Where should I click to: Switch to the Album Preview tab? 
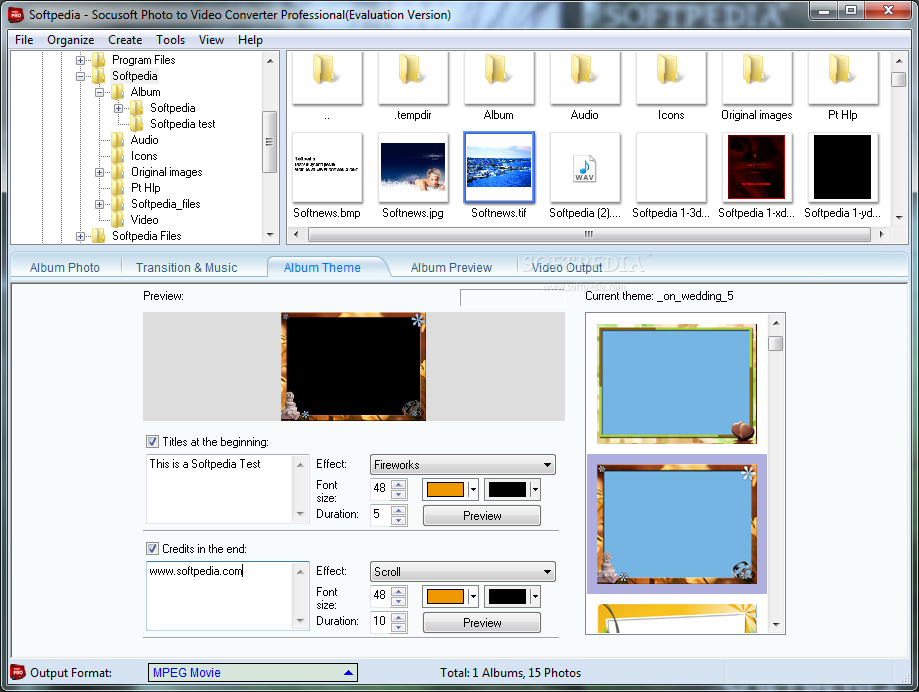tap(451, 267)
